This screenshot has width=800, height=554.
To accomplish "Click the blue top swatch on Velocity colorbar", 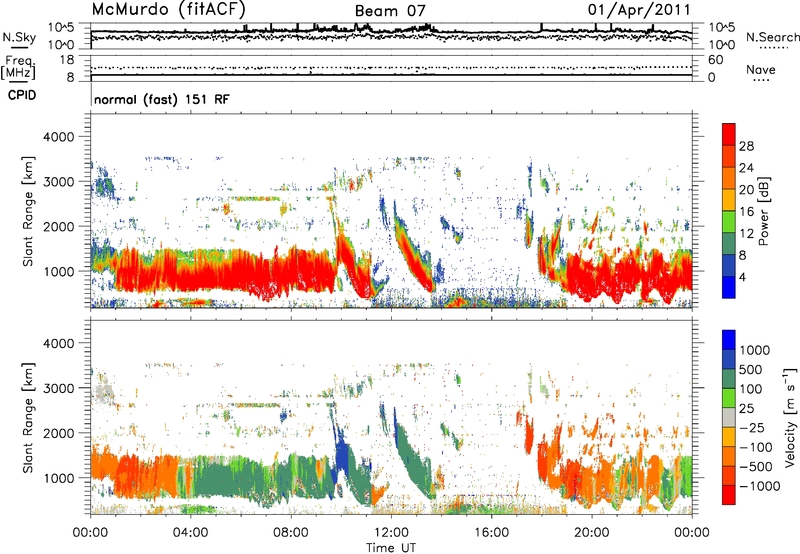I will point(729,340).
